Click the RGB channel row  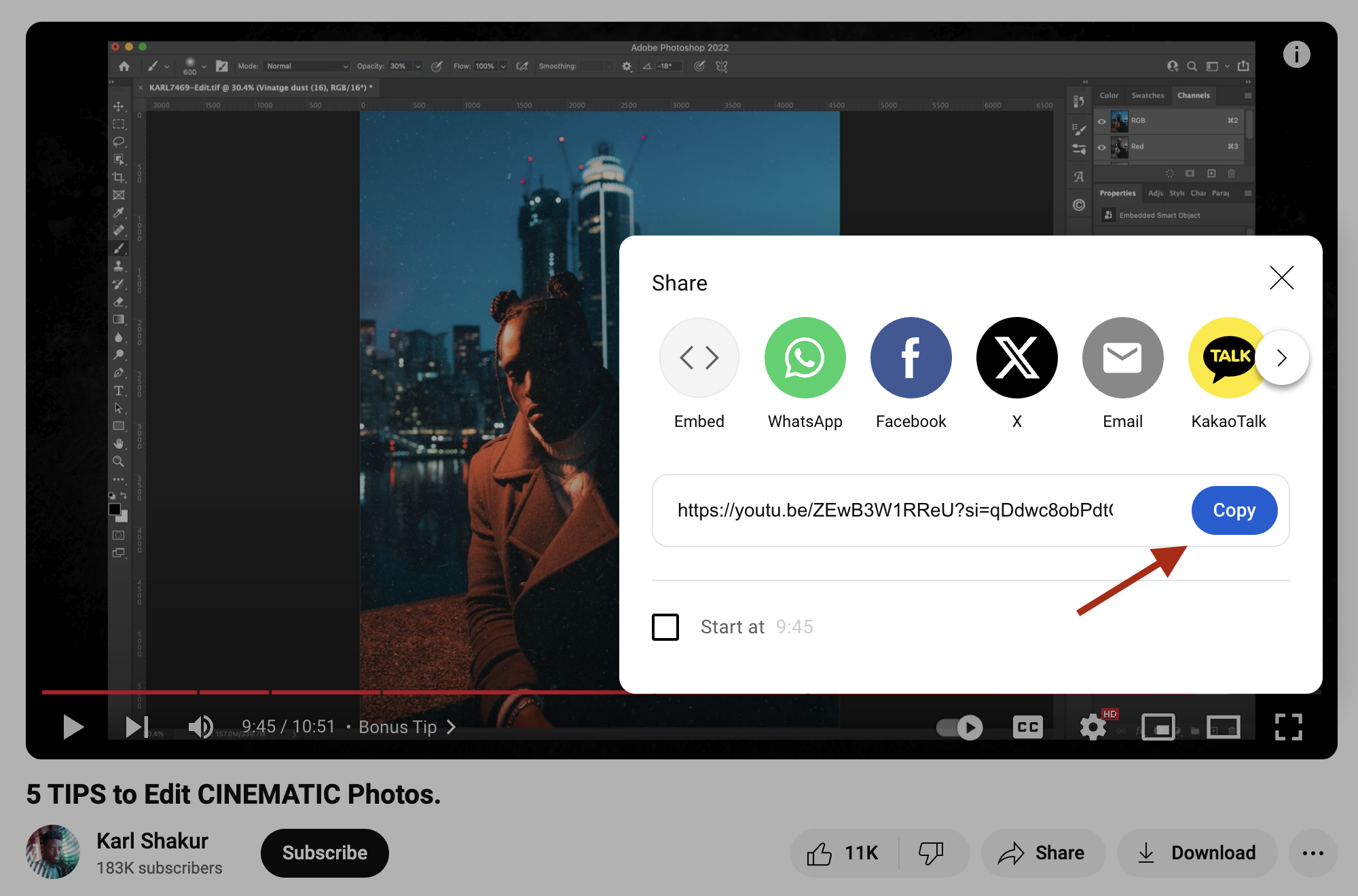1169,122
